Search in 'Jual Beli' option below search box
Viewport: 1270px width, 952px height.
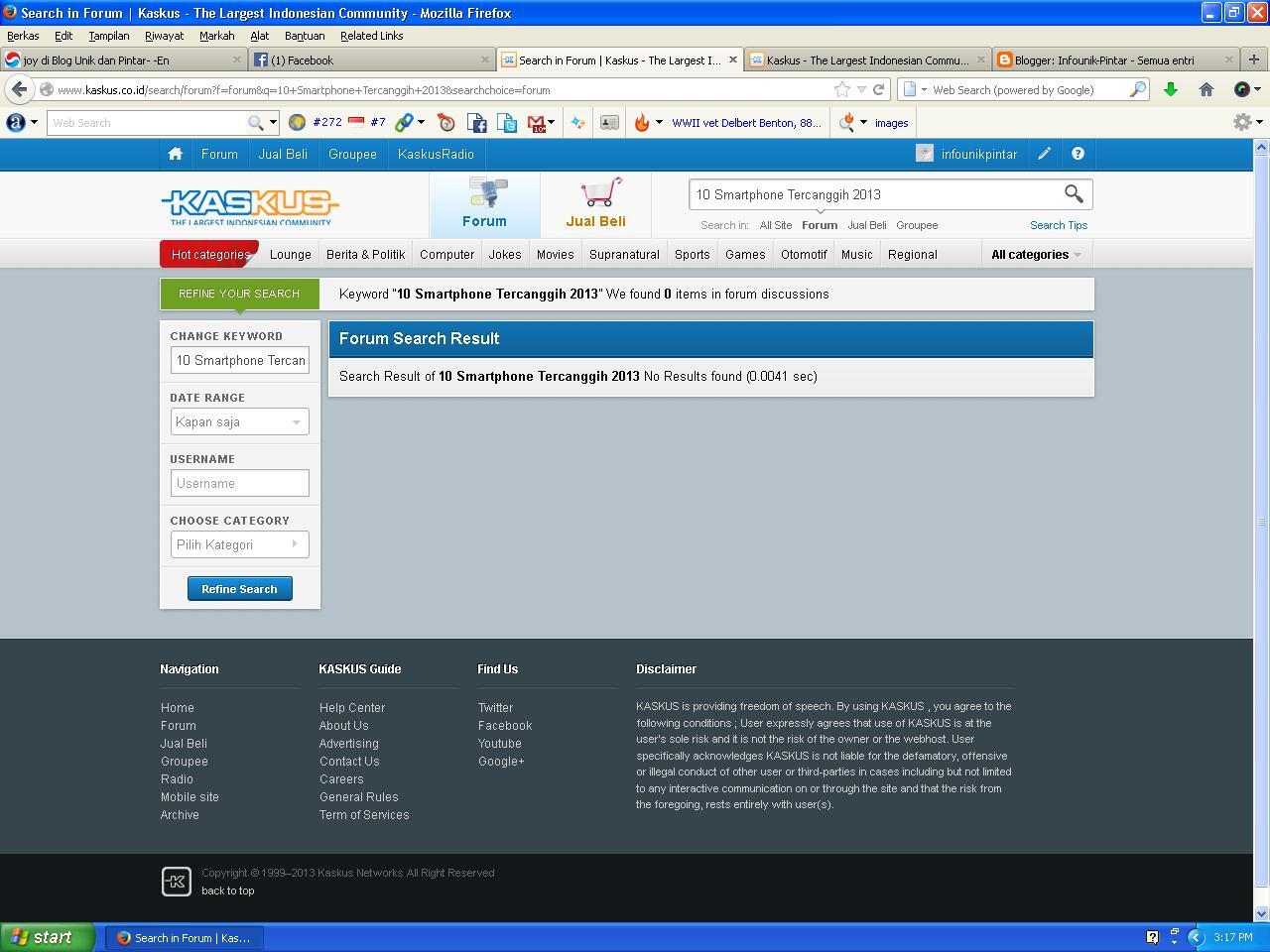866,225
